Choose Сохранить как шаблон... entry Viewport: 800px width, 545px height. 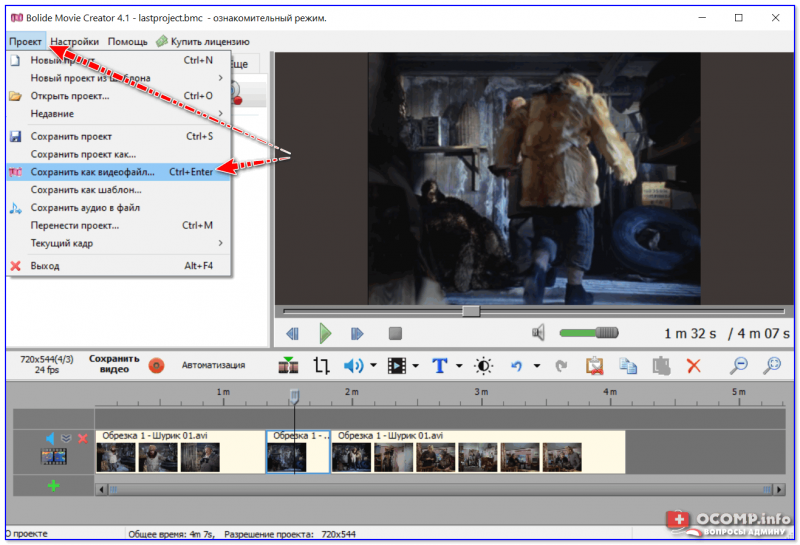(x=119, y=190)
